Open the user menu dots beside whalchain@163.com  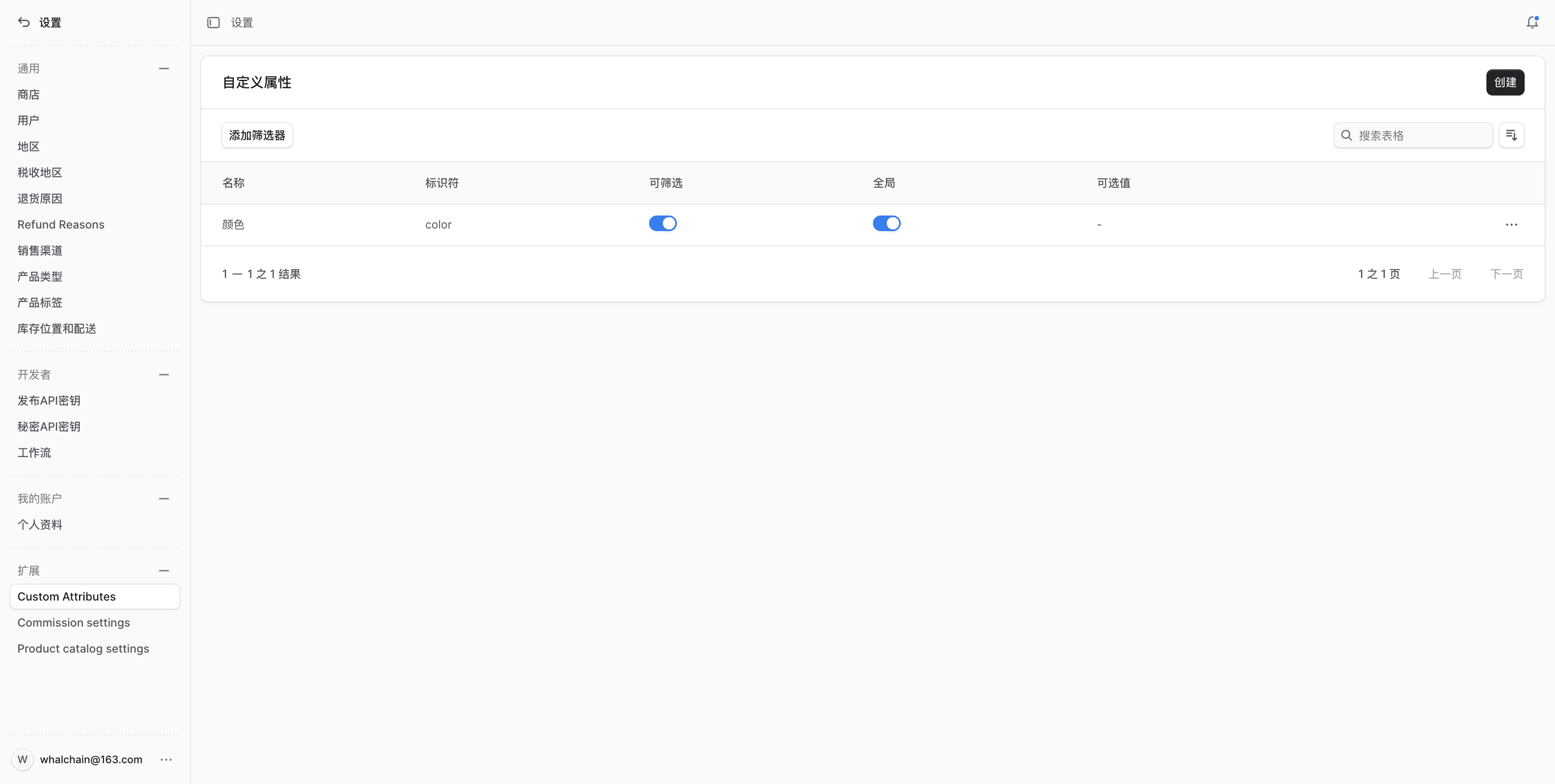166,759
